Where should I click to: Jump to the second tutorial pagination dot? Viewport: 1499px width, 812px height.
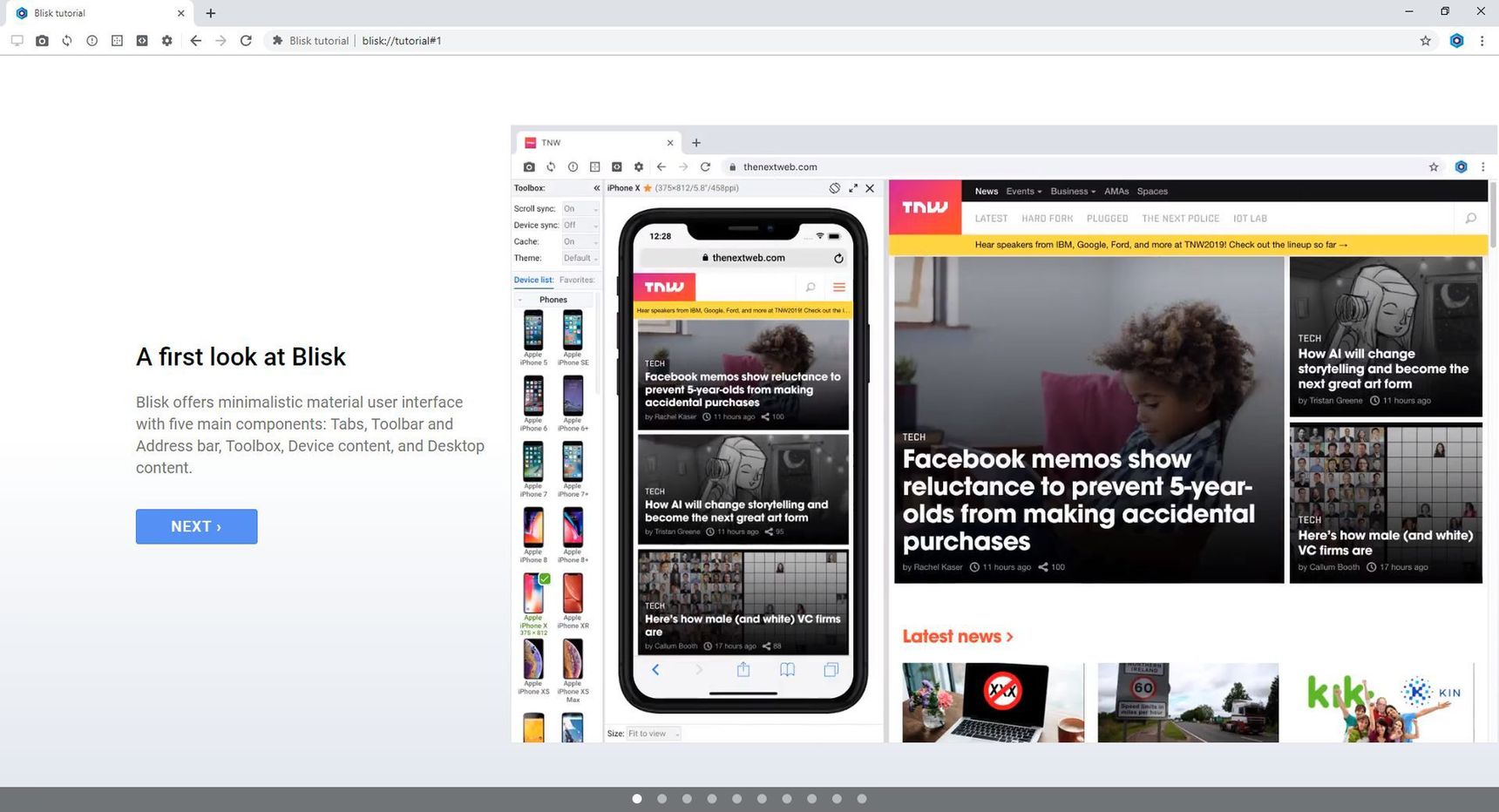pos(662,799)
